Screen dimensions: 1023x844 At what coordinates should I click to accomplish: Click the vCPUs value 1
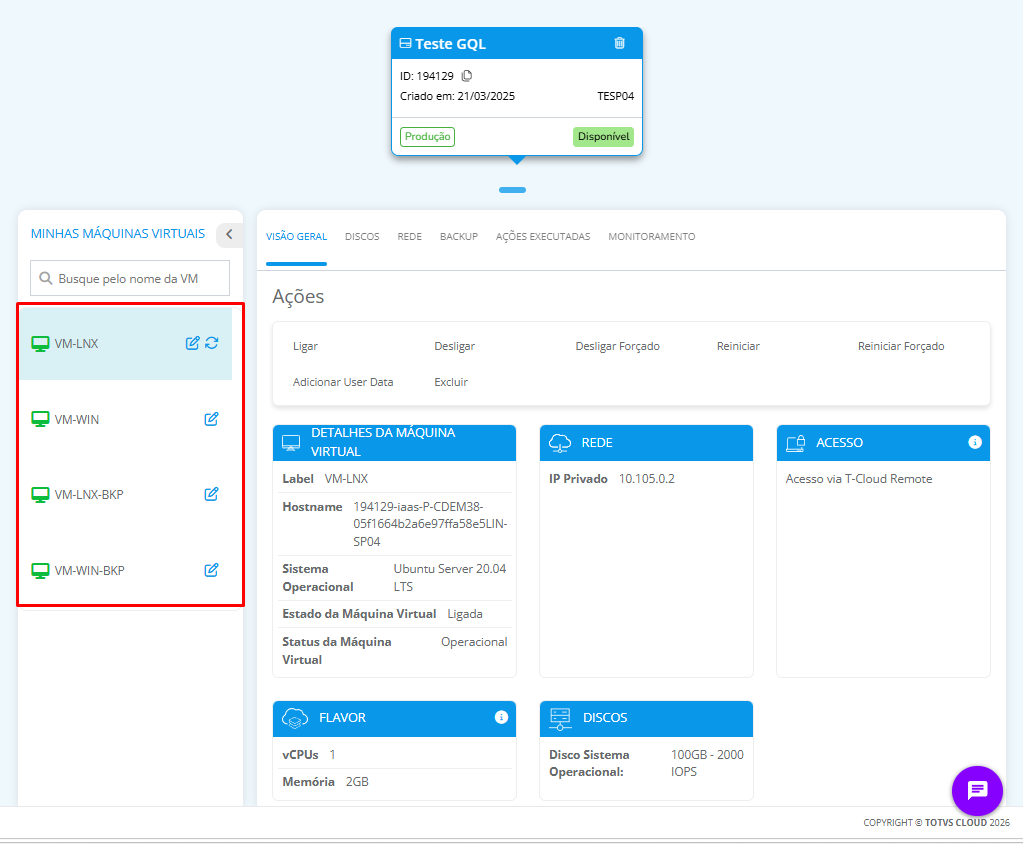[x=332, y=755]
